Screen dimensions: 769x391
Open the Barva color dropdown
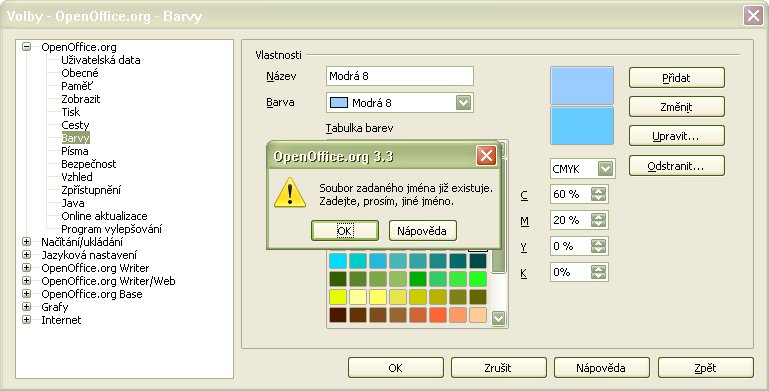coord(463,103)
